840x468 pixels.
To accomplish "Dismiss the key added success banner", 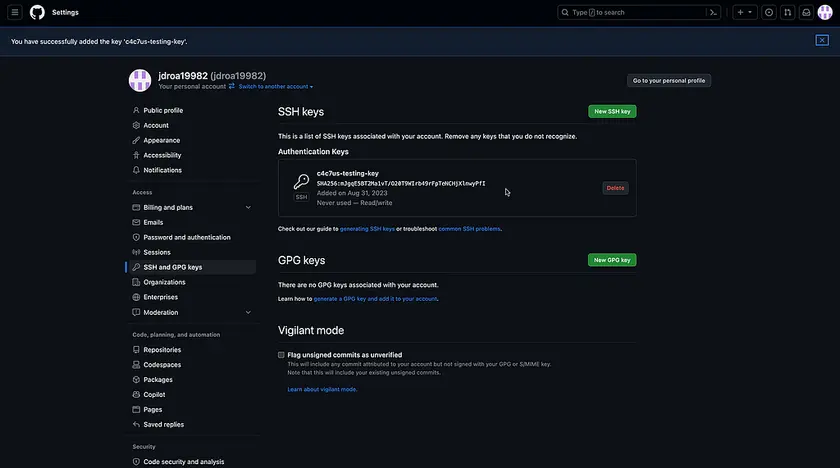I will pyautogui.click(x=822, y=40).
